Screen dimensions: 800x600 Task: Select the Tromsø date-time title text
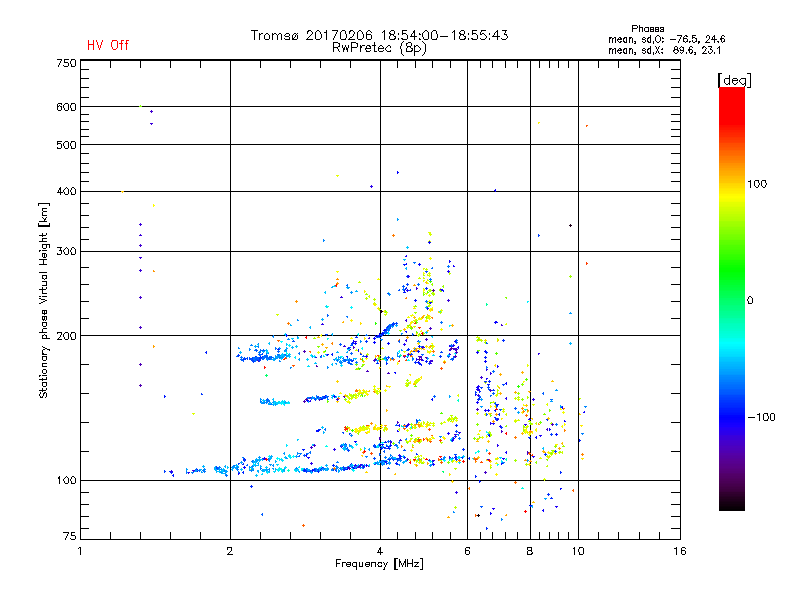click(x=379, y=35)
